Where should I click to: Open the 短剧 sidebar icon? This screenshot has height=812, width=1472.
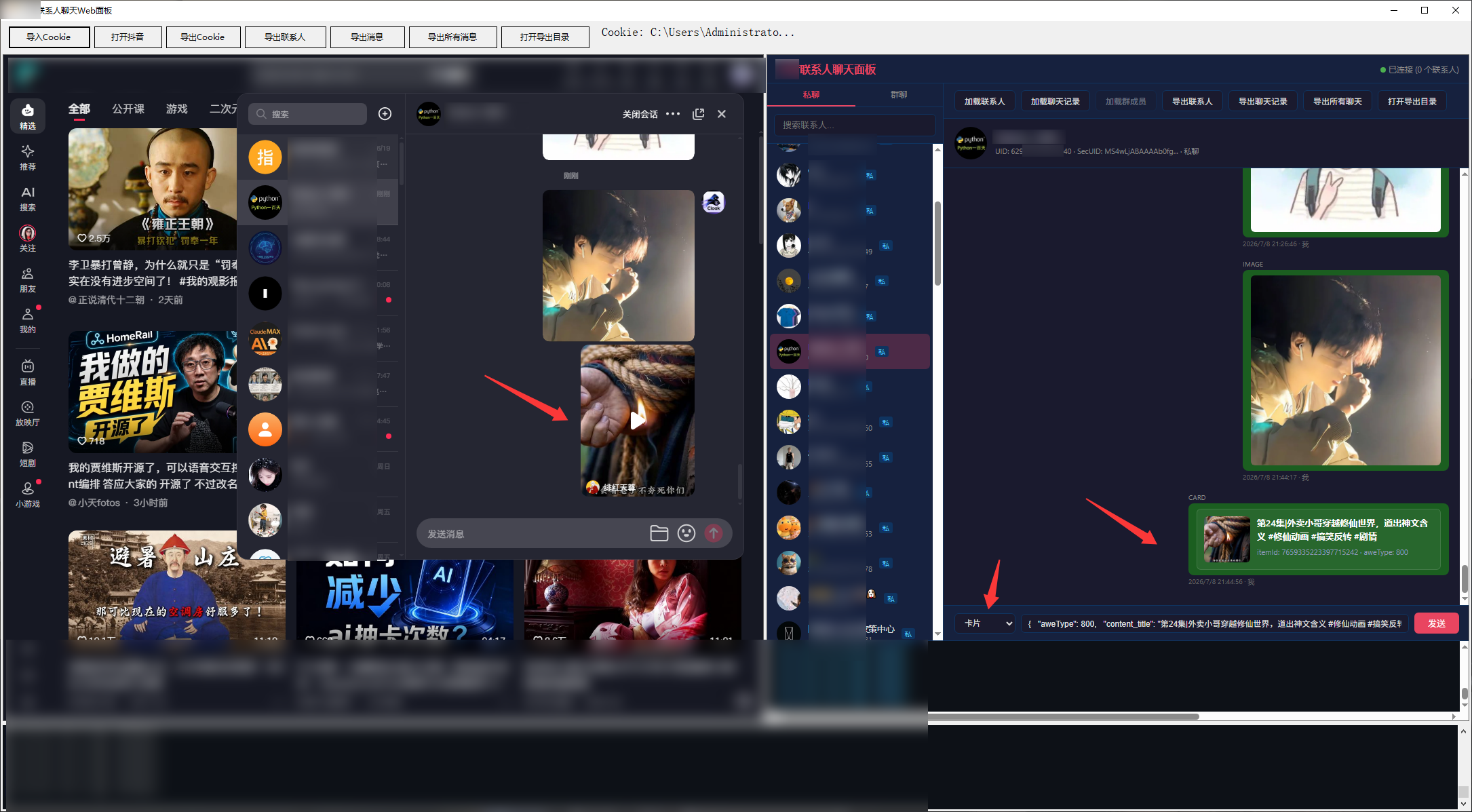28,454
